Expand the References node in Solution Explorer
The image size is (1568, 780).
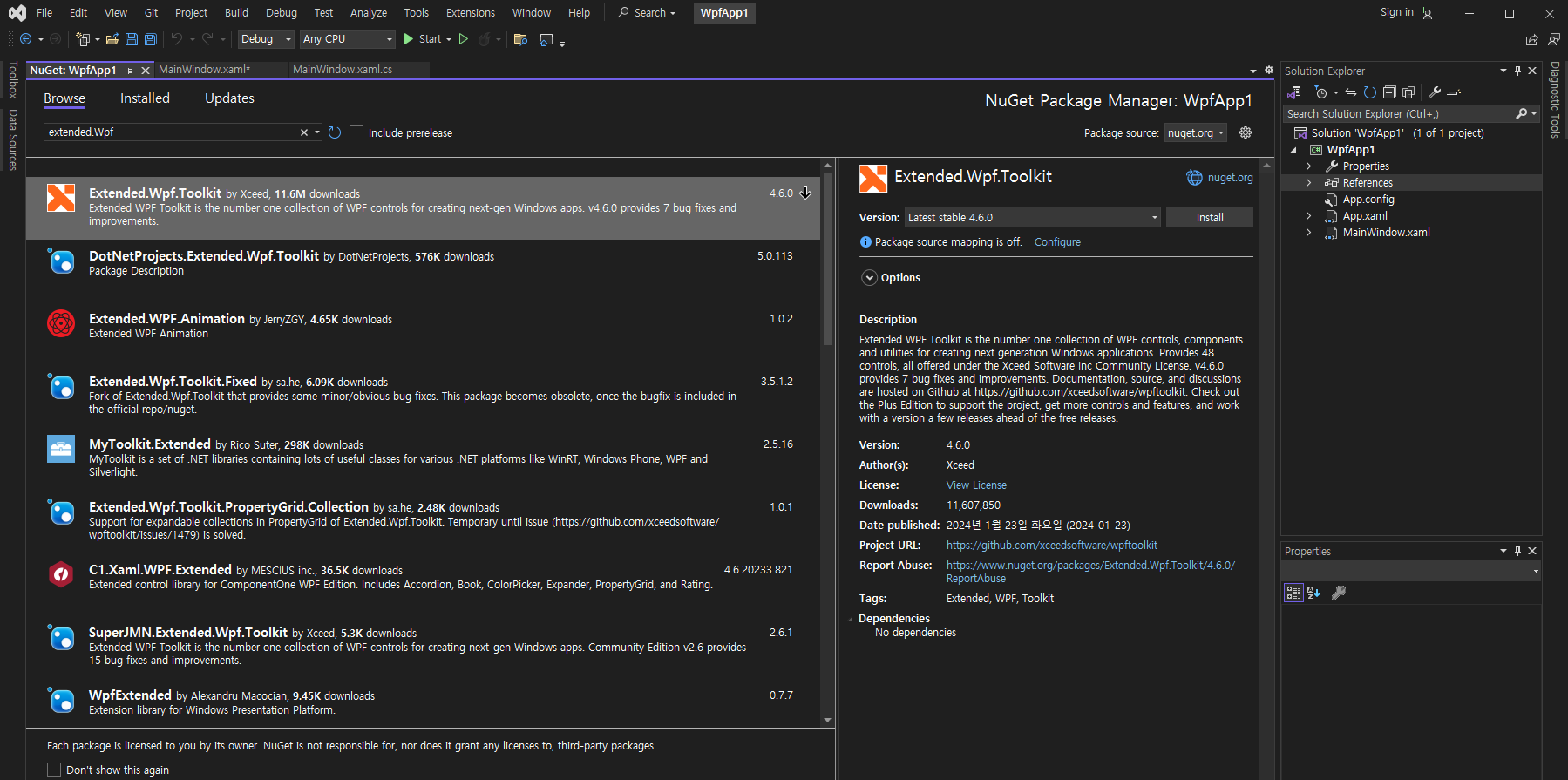pos(1308,183)
